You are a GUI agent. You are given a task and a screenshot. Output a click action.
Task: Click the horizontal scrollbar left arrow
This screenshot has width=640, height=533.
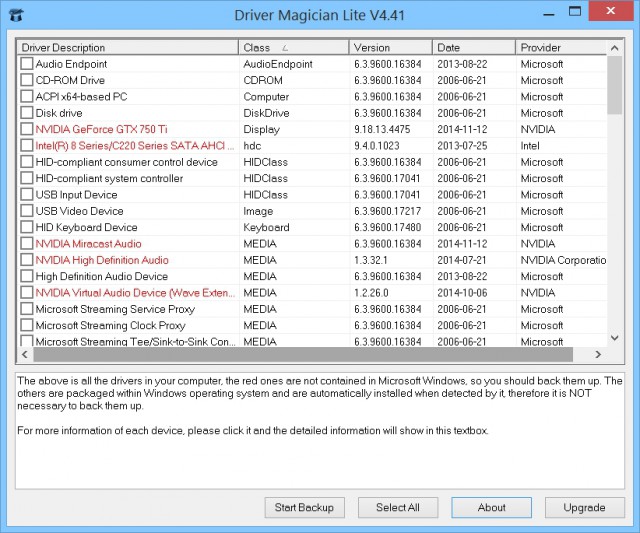tap(25, 354)
